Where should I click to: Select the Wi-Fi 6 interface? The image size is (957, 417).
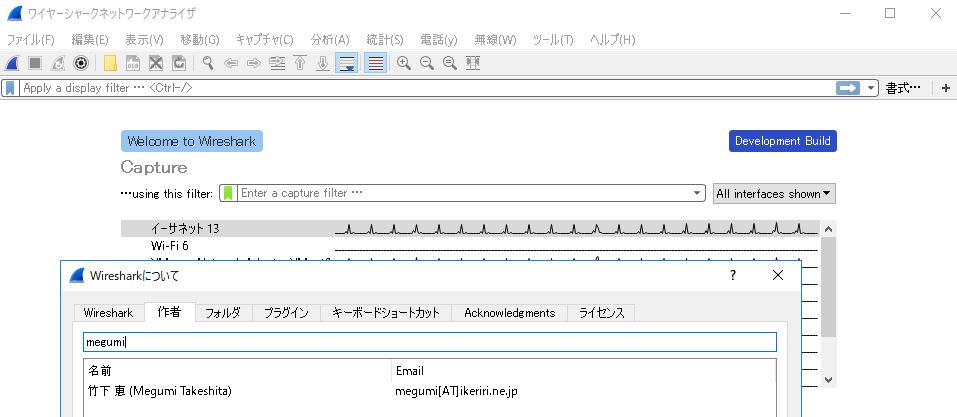469,245
